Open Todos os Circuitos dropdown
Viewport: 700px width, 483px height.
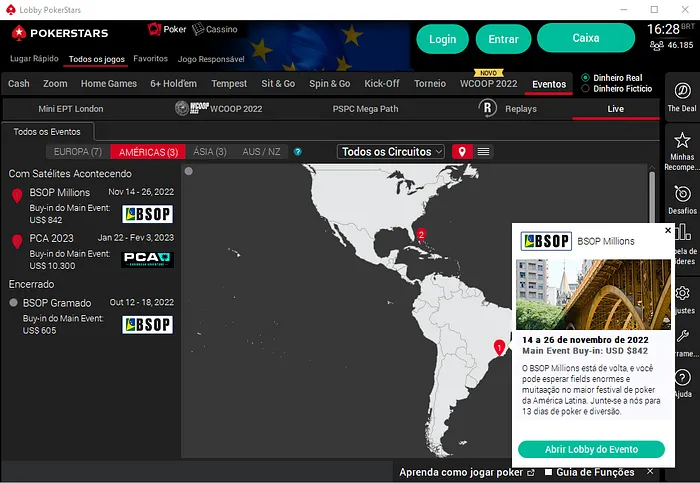click(x=391, y=152)
